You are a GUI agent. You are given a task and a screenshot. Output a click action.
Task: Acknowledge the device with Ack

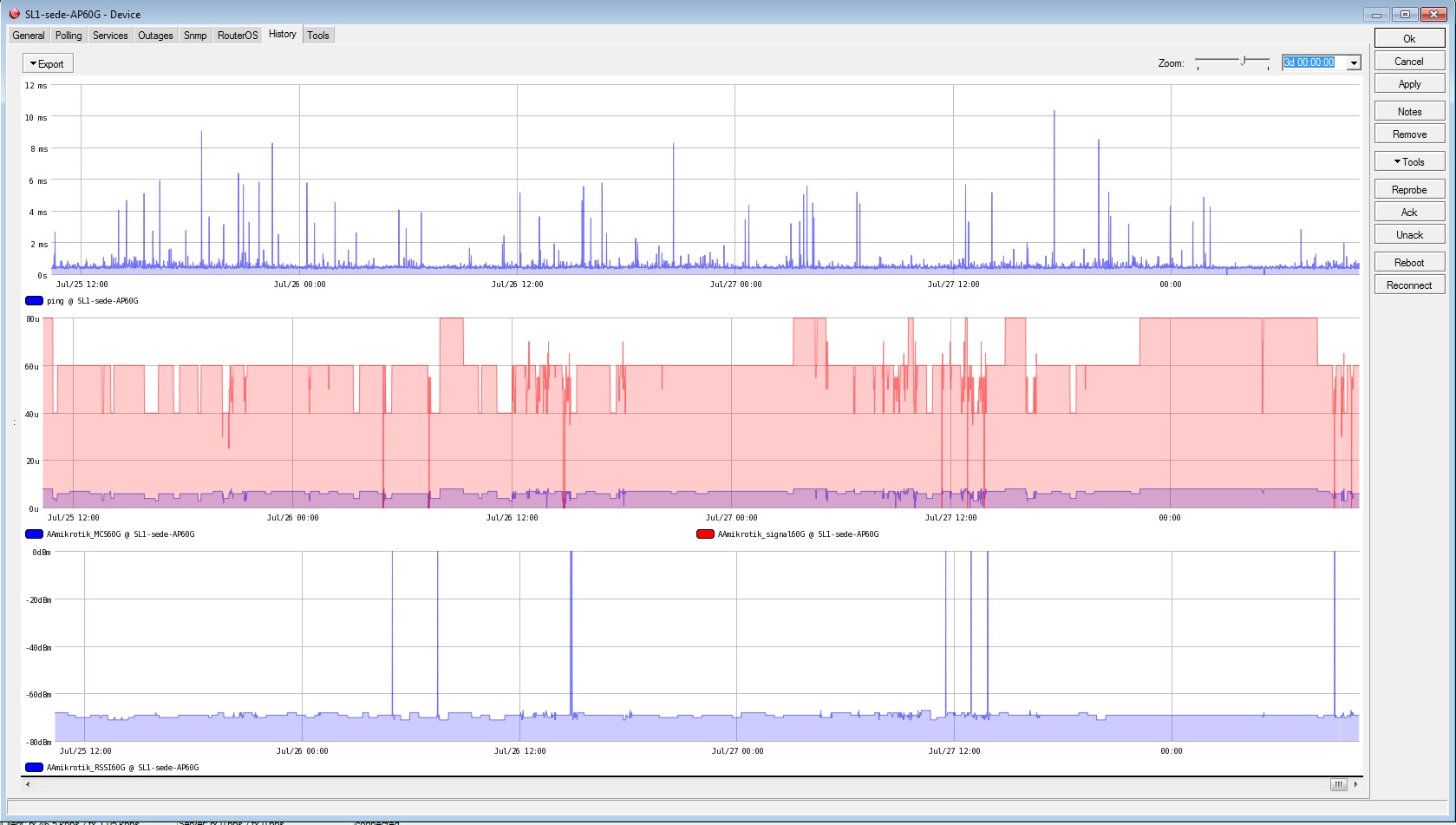(1408, 212)
